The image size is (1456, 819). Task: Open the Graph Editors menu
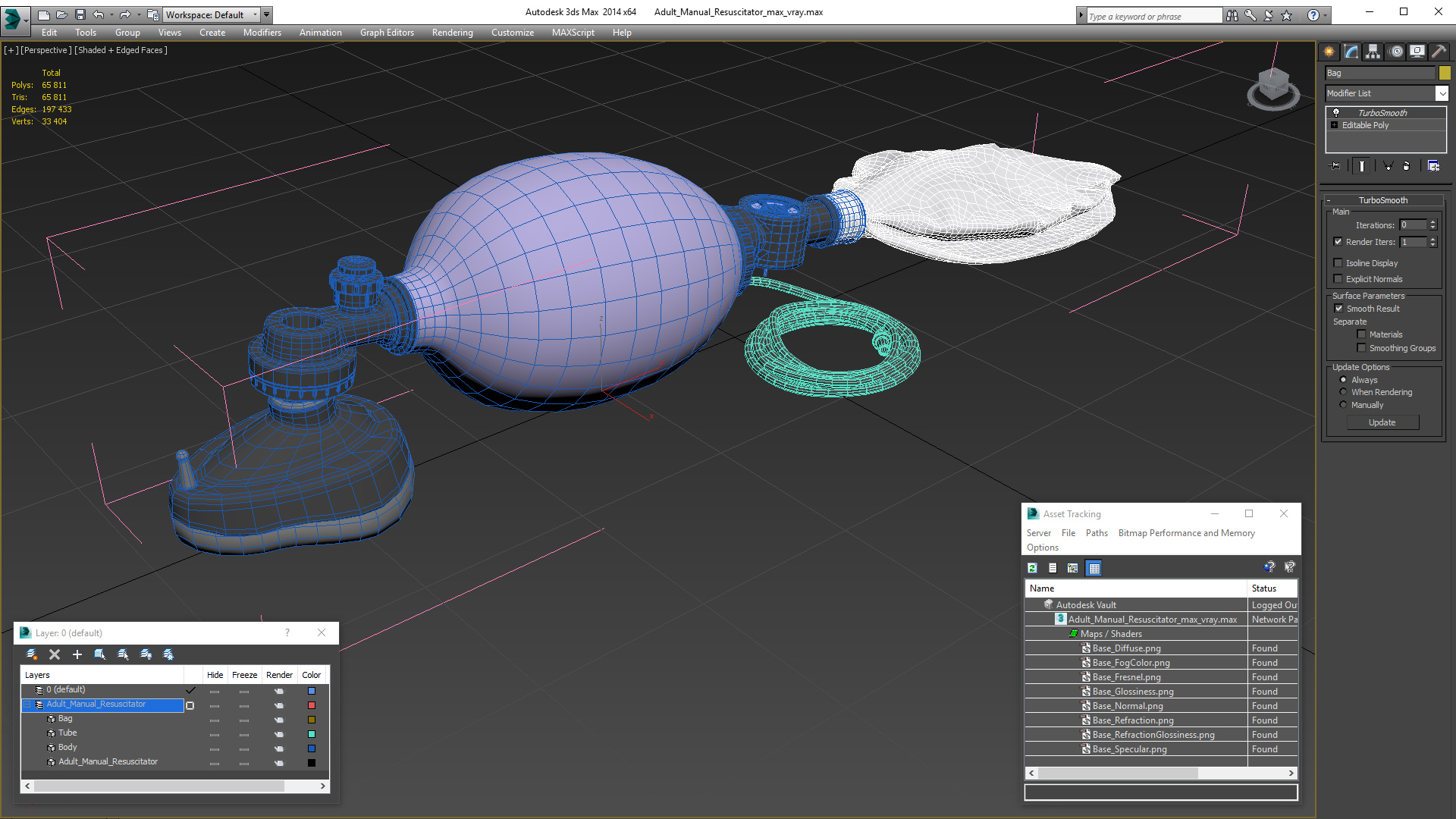(x=387, y=33)
